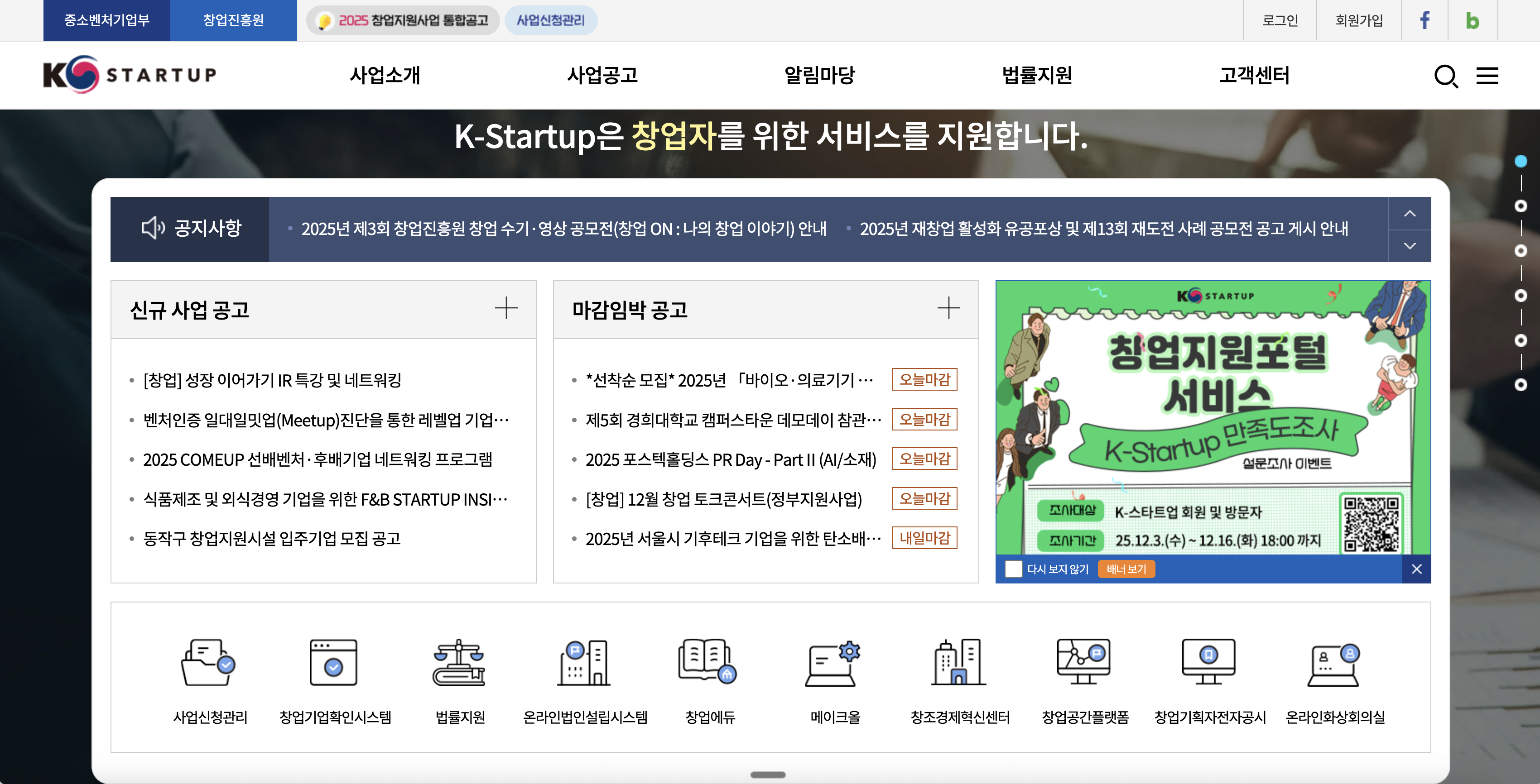Viewport: 1540px width, 784px height.
Task: Click the 메이크올 laptop gear icon
Action: click(x=834, y=663)
